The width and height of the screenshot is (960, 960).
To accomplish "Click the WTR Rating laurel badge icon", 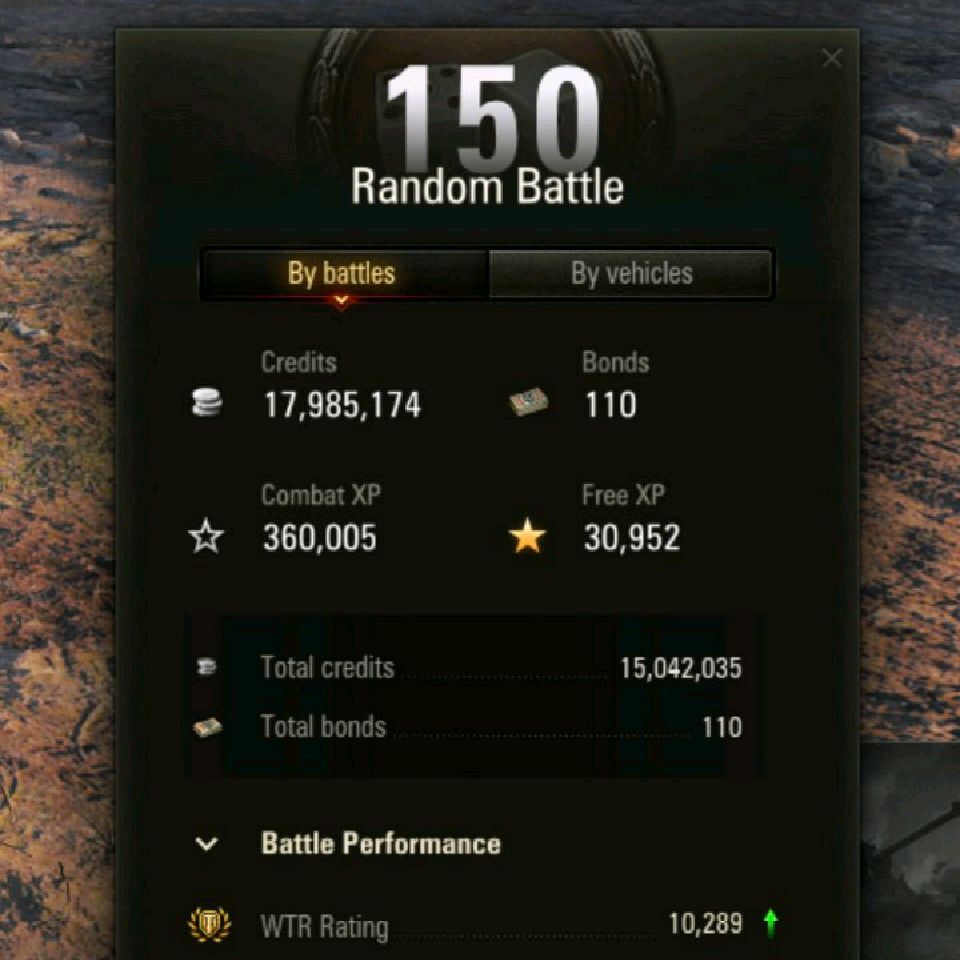I will 209,924.
